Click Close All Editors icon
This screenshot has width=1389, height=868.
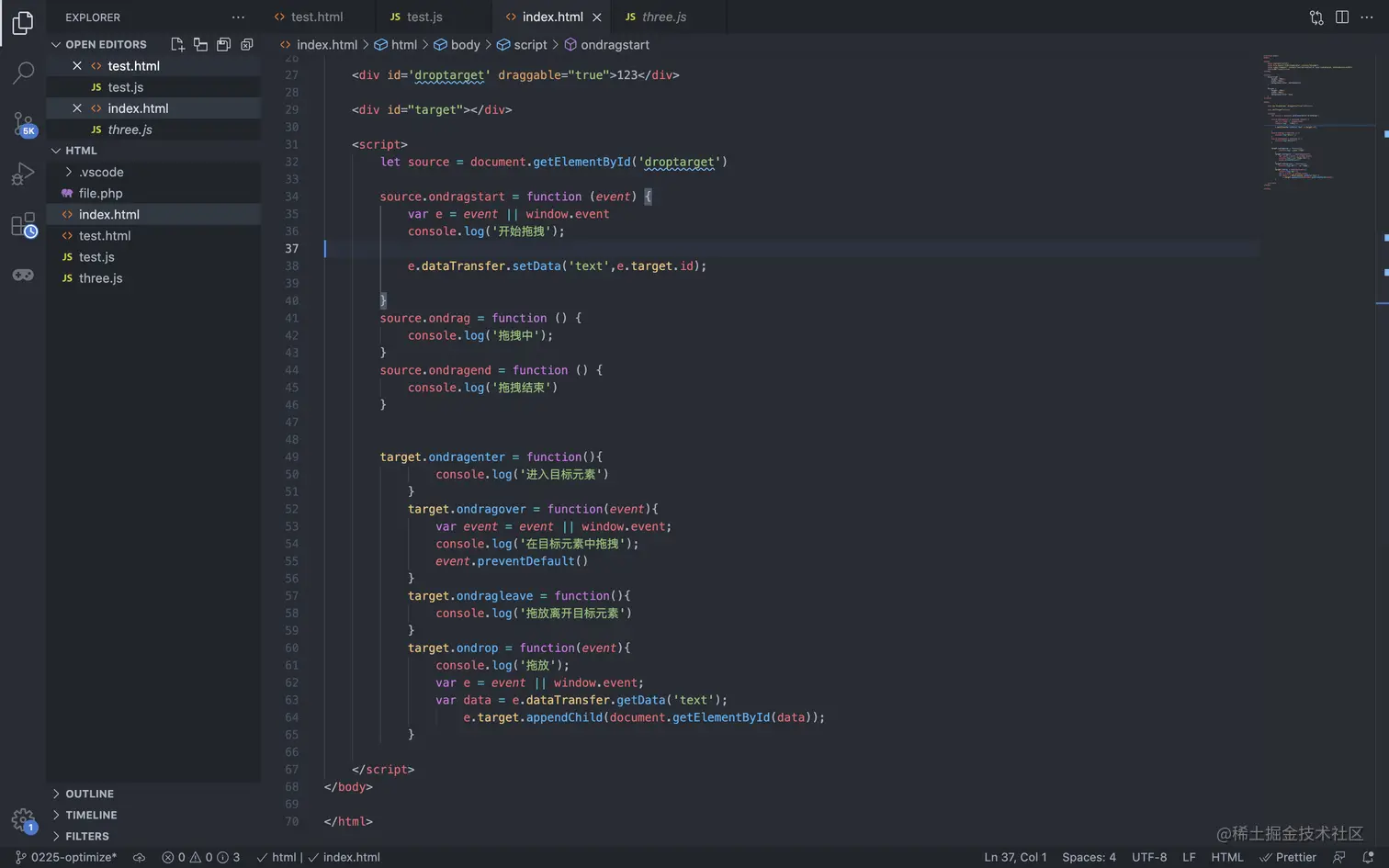click(246, 44)
